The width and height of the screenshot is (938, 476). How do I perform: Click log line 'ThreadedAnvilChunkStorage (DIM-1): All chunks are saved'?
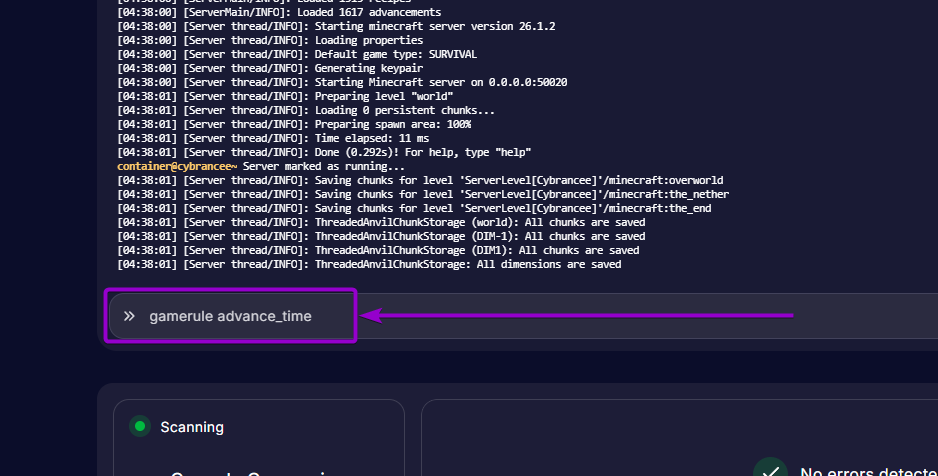click(x=381, y=236)
